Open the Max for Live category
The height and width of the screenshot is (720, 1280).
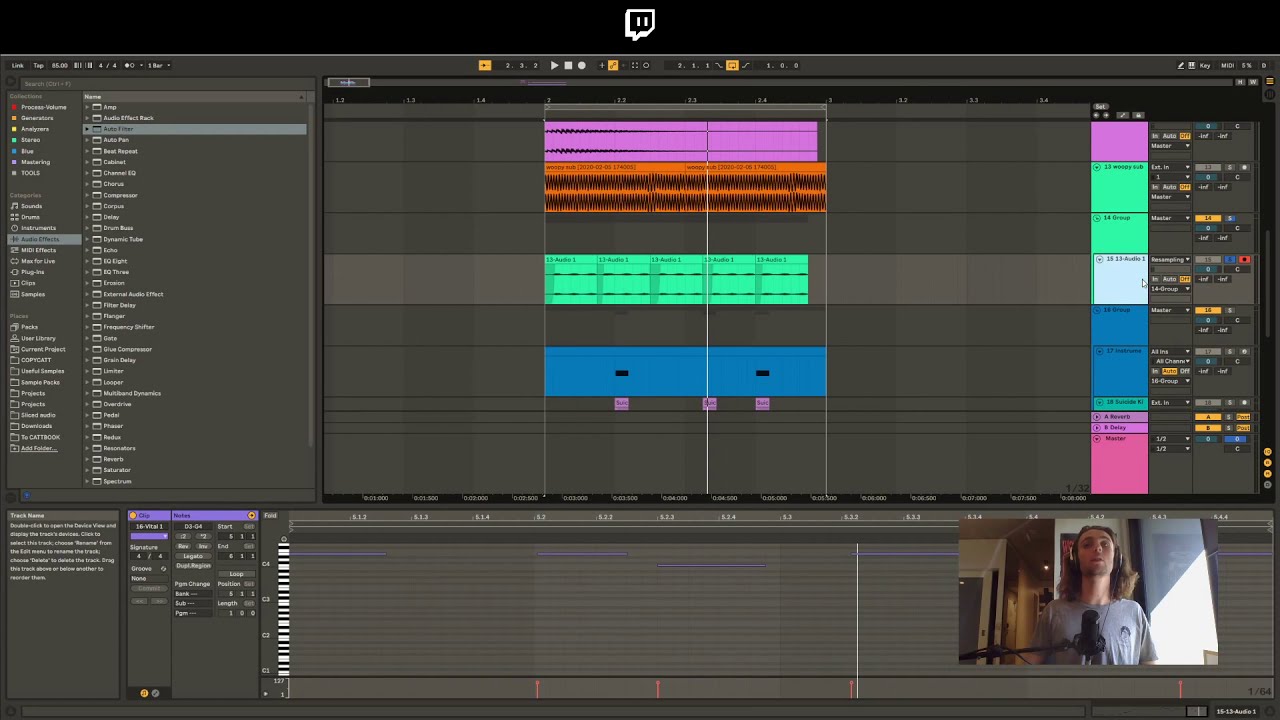click(37, 261)
